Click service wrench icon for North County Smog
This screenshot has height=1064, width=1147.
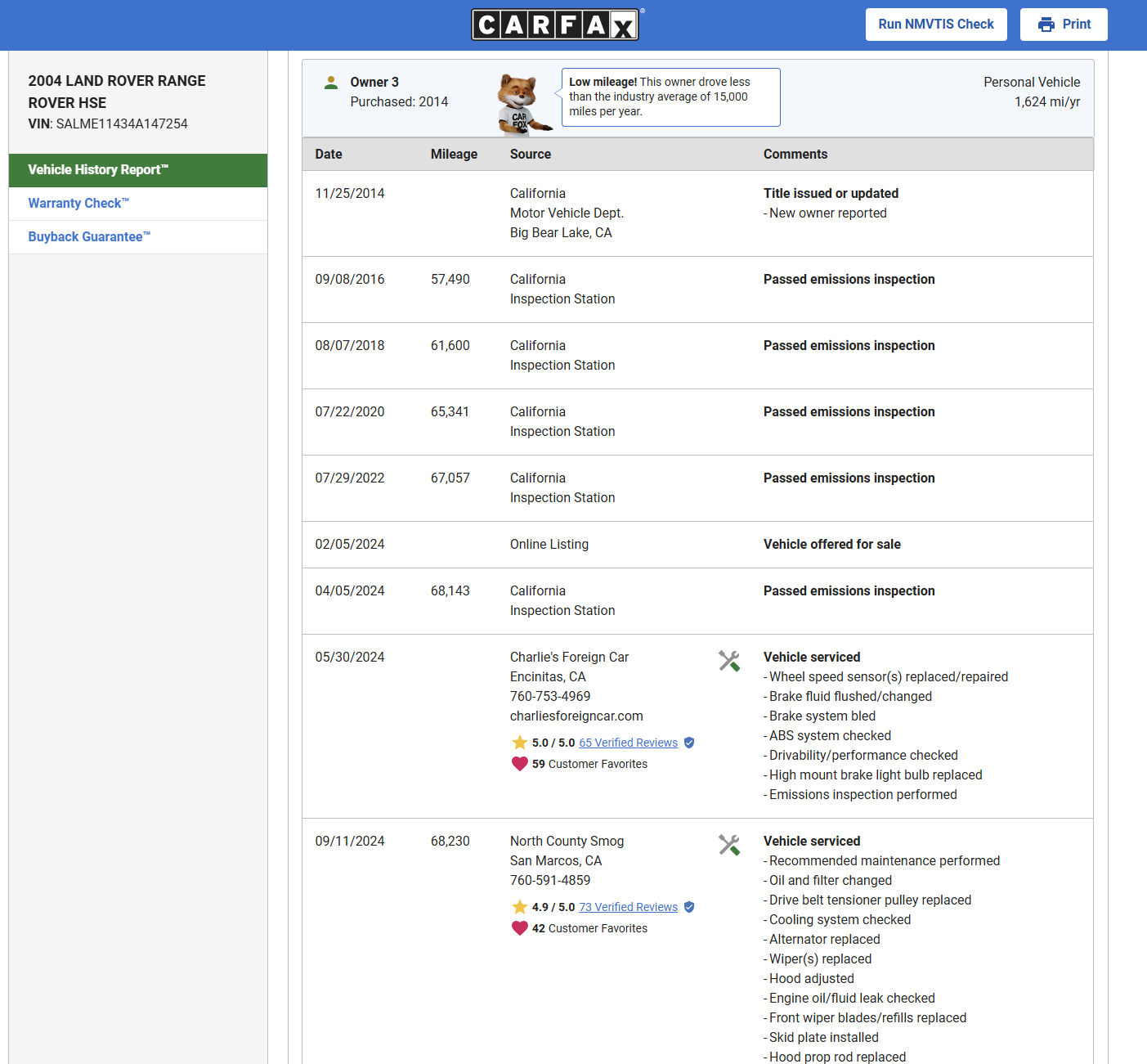(729, 845)
